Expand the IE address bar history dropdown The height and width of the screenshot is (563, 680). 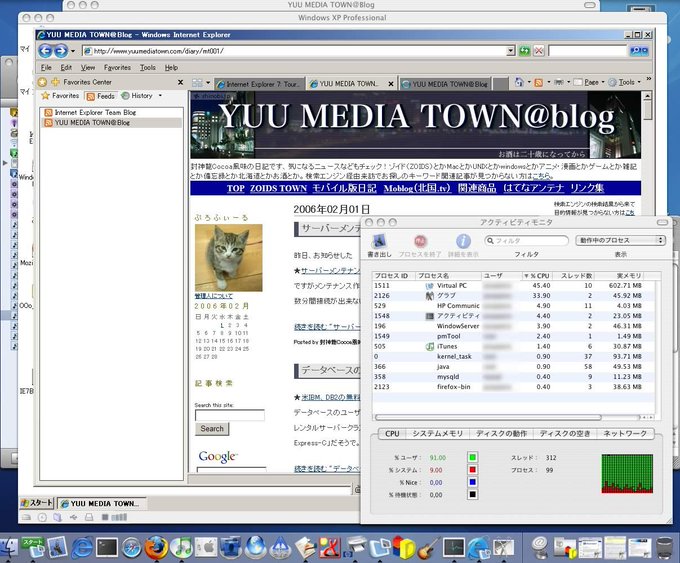tap(511, 51)
